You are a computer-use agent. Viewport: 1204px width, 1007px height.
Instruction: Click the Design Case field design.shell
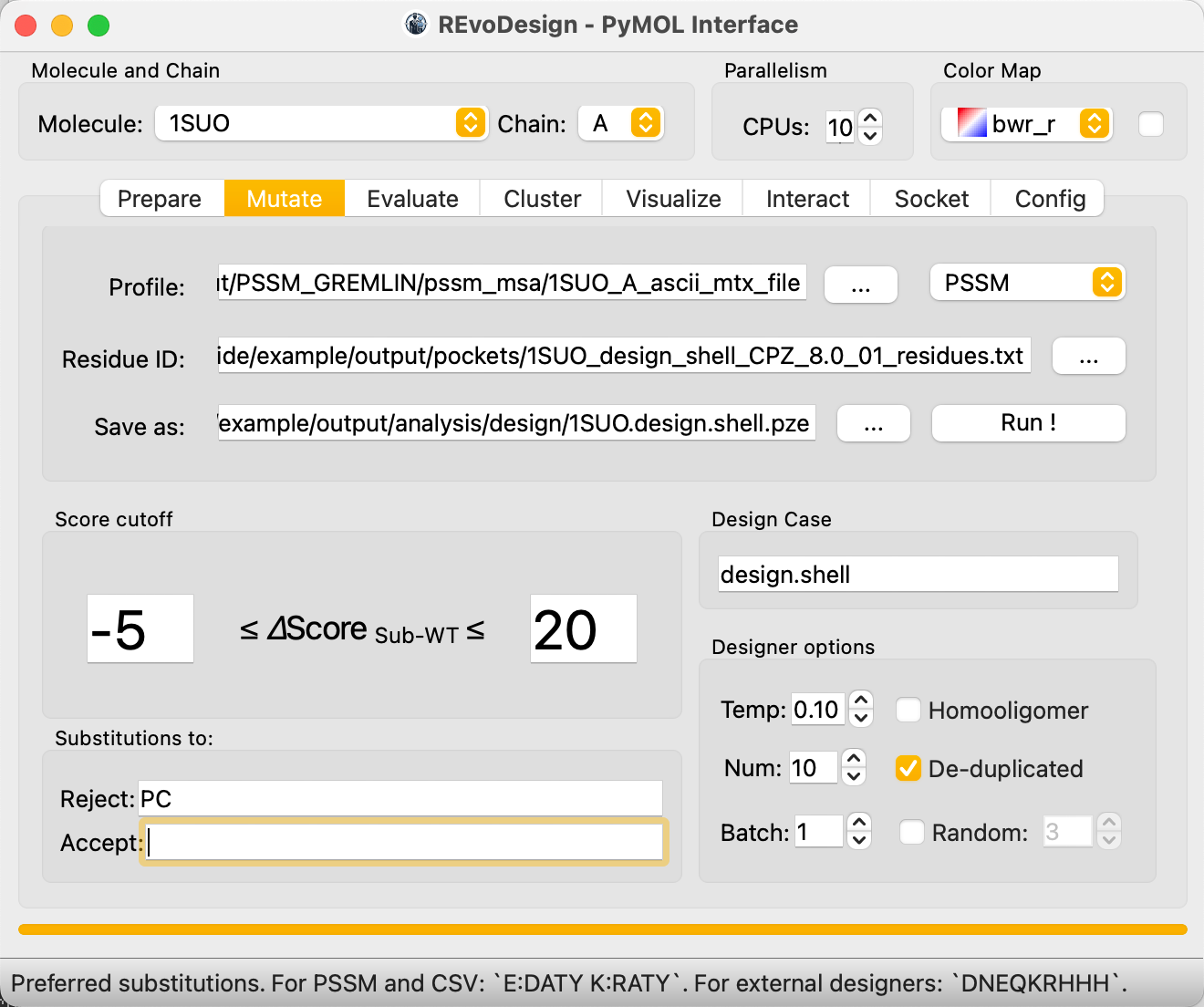tap(919, 574)
